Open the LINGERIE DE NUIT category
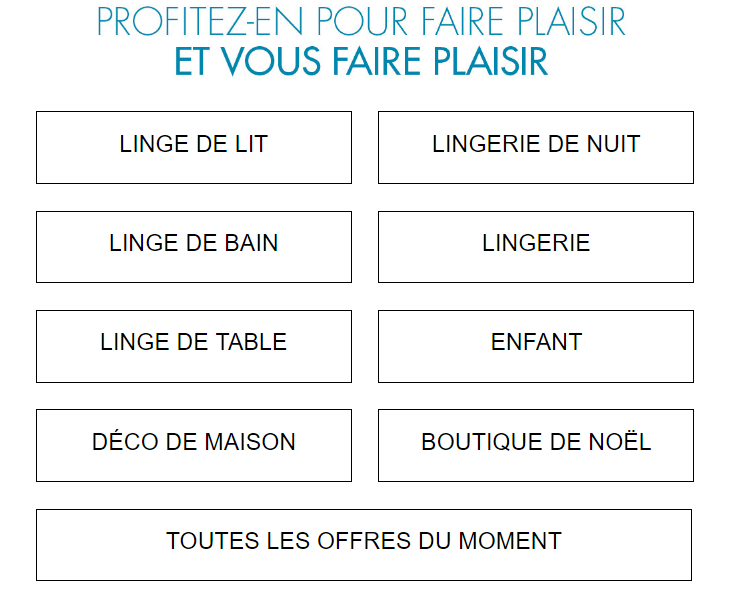Screen dimensions: 737x590 pos(535,147)
